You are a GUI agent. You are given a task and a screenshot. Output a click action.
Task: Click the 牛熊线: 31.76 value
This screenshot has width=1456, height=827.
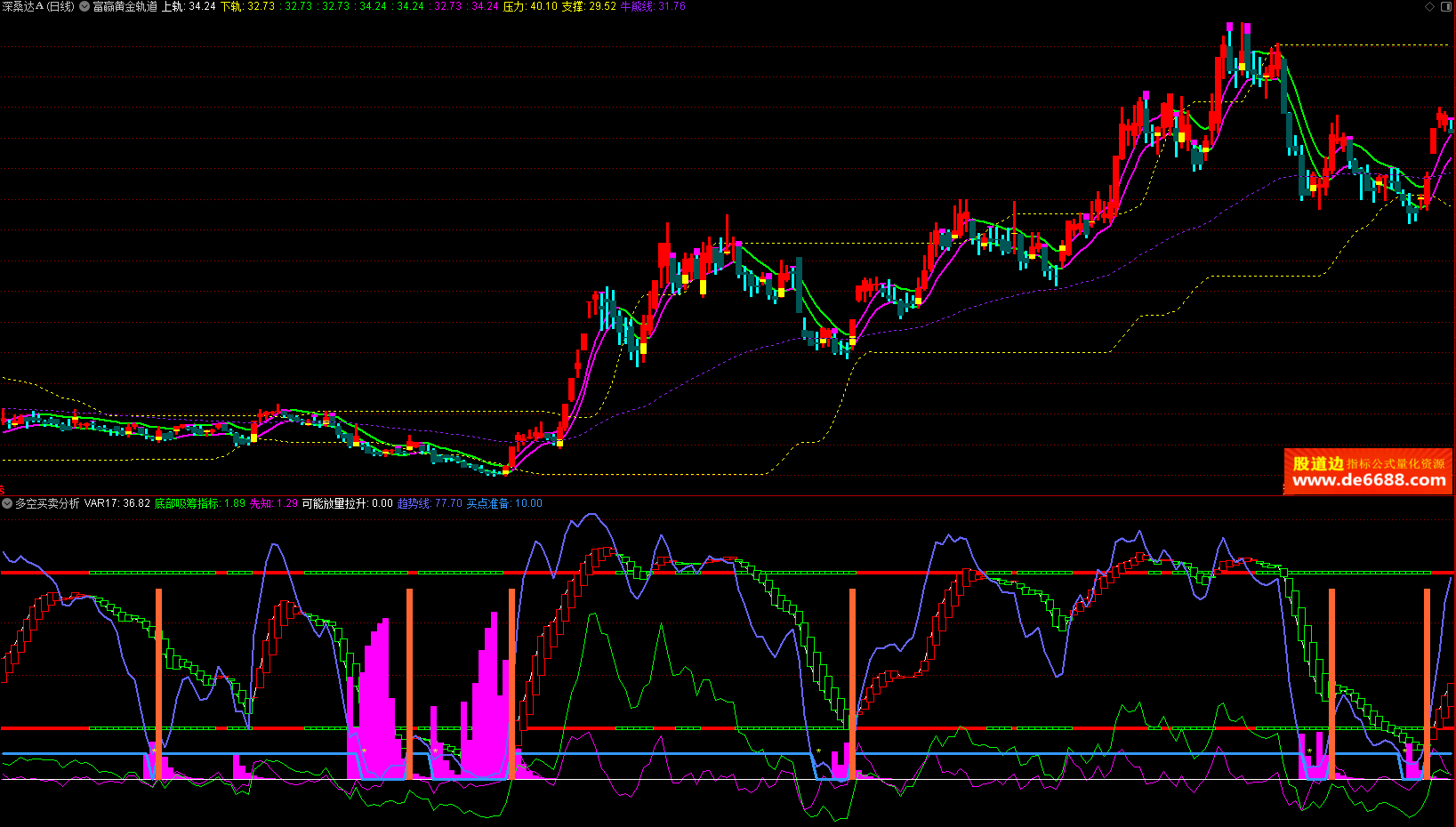[653, 6]
